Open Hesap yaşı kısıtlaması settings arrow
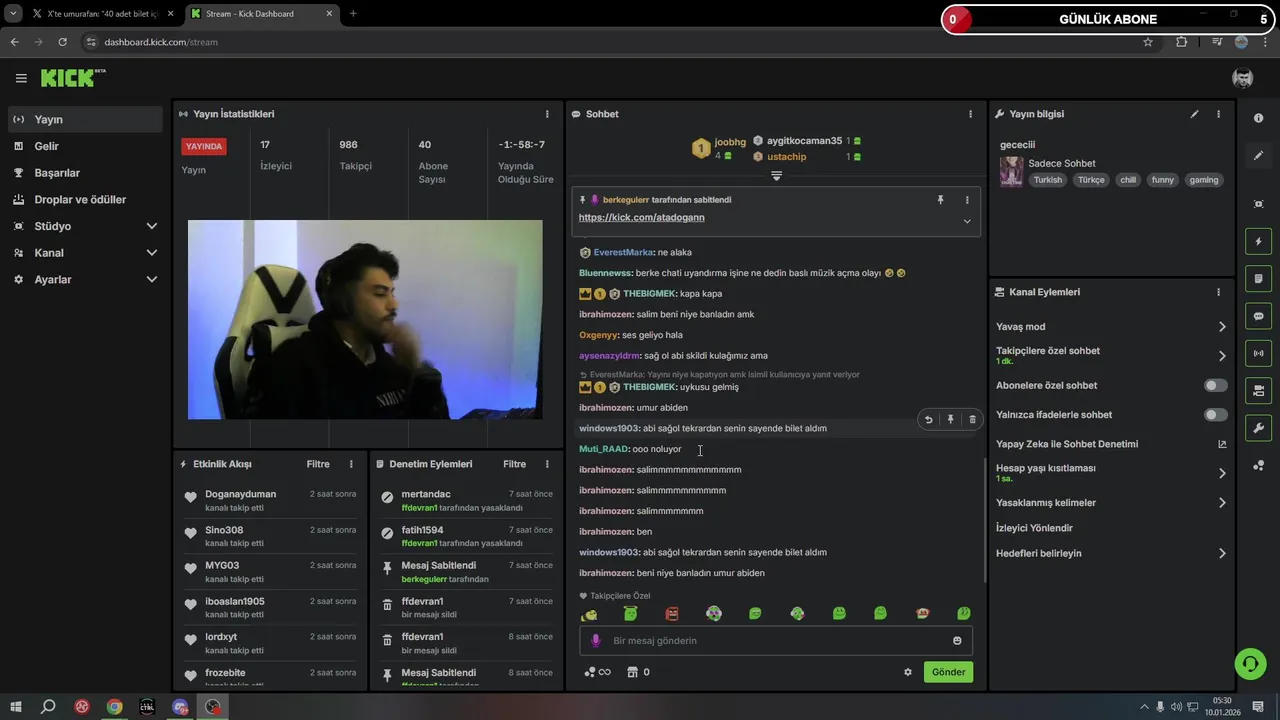1280x720 pixels. tap(1222, 473)
